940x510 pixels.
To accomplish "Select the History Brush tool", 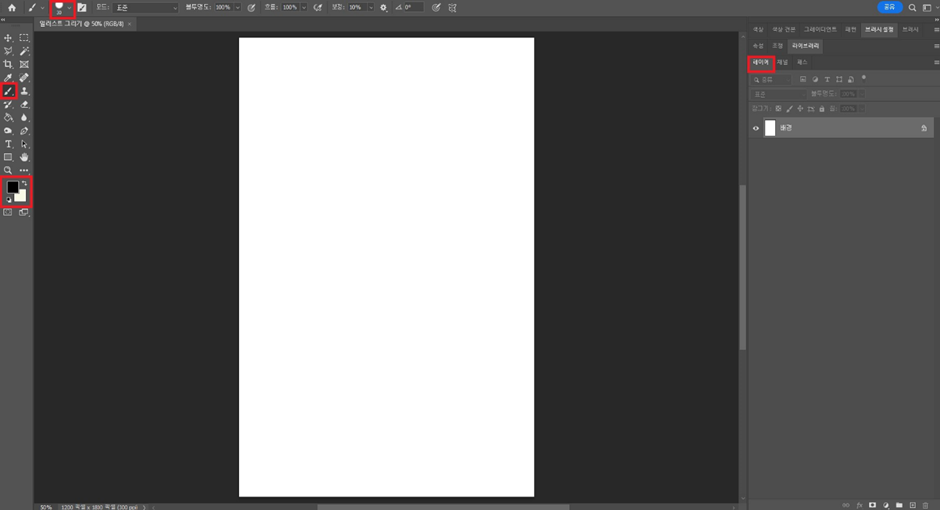I will (8, 104).
